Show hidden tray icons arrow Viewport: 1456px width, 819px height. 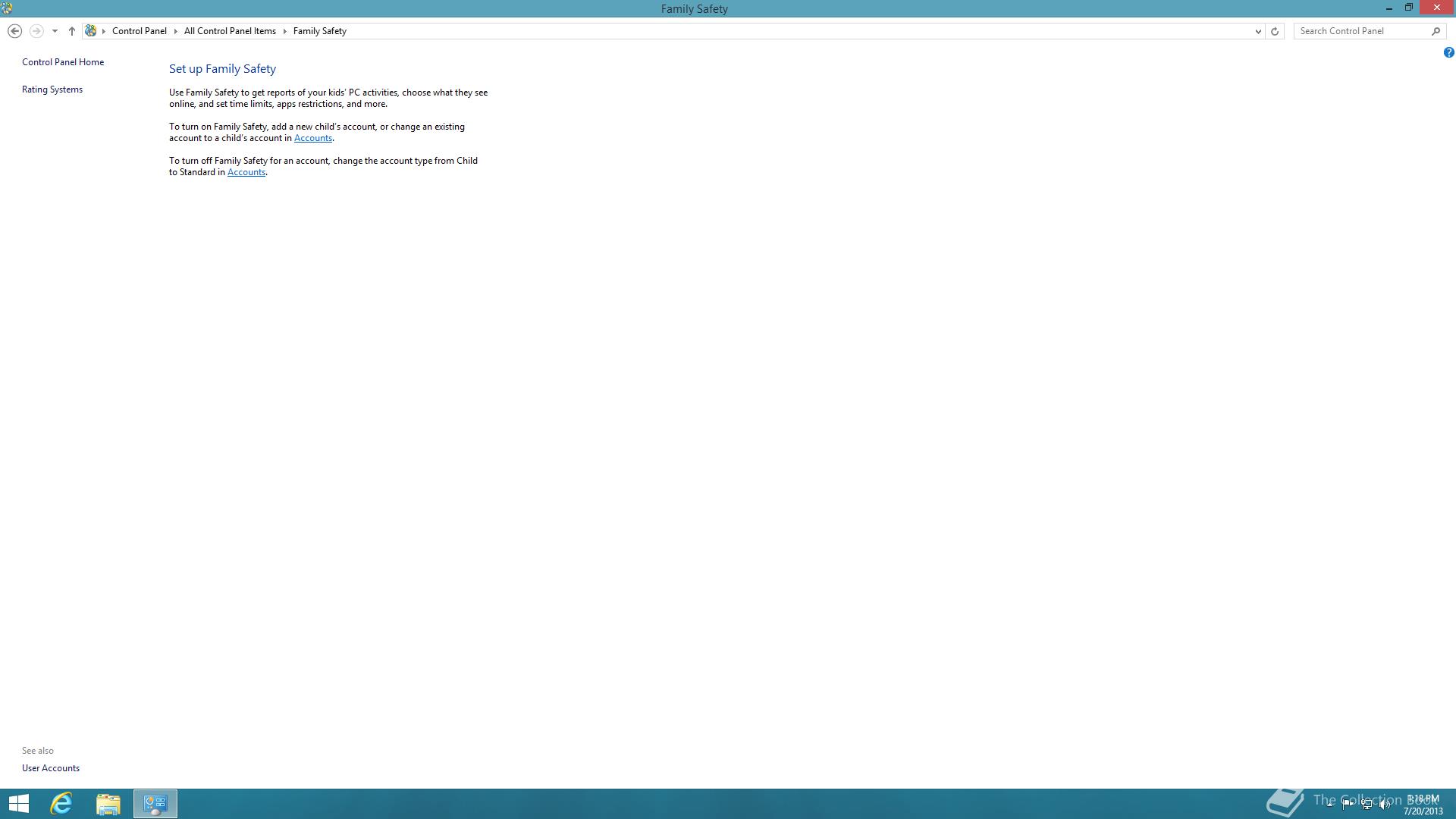click(1329, 805)
